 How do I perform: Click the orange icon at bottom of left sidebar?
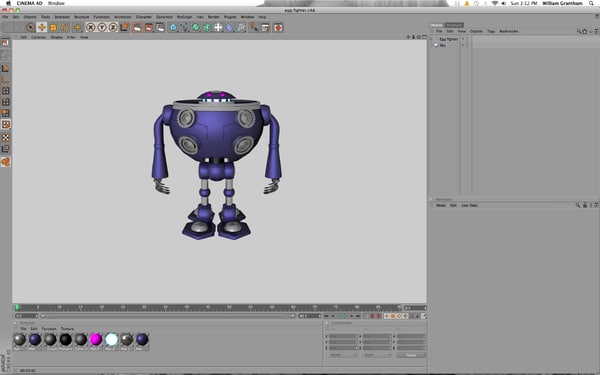[5, 162]
